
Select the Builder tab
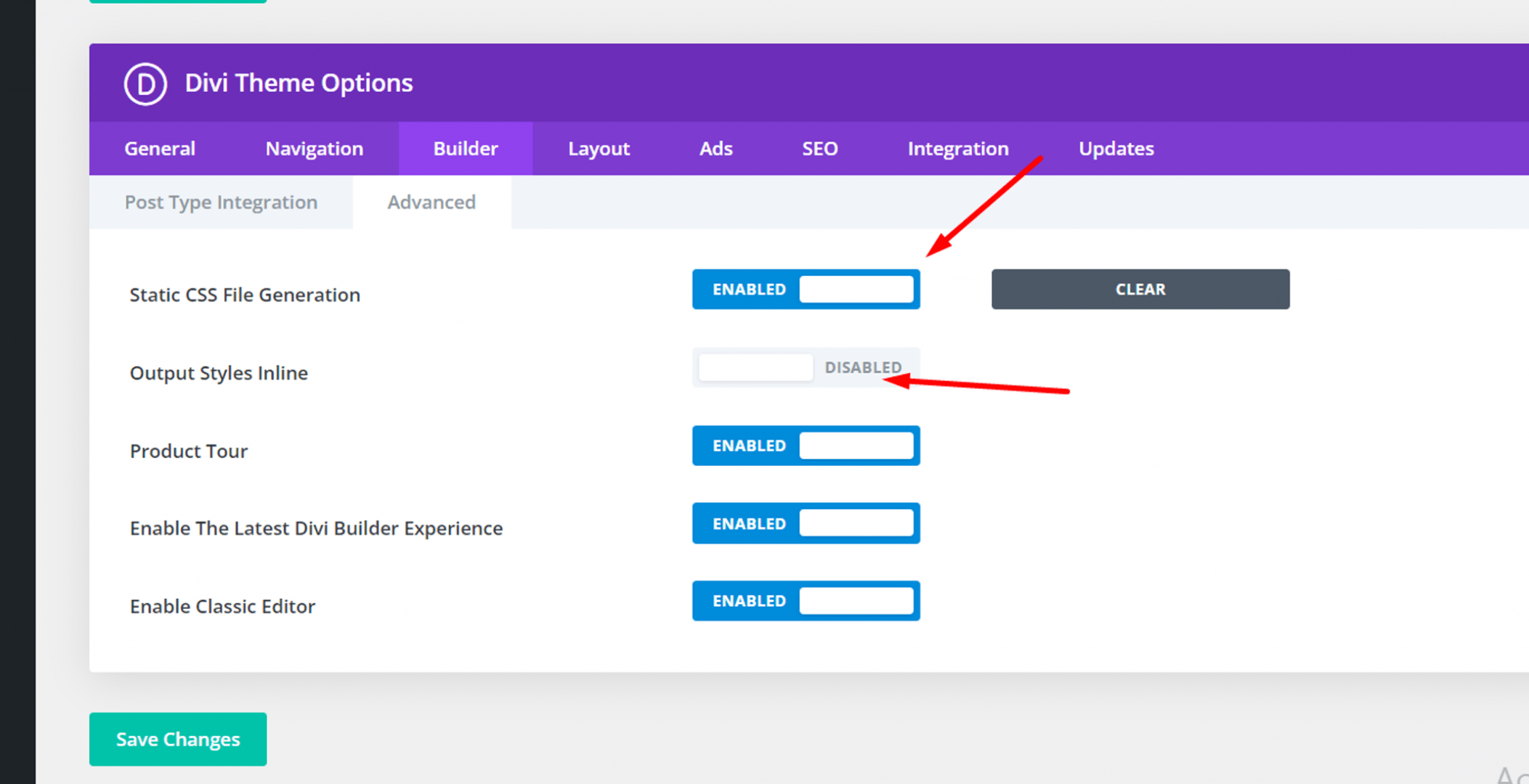466,149
